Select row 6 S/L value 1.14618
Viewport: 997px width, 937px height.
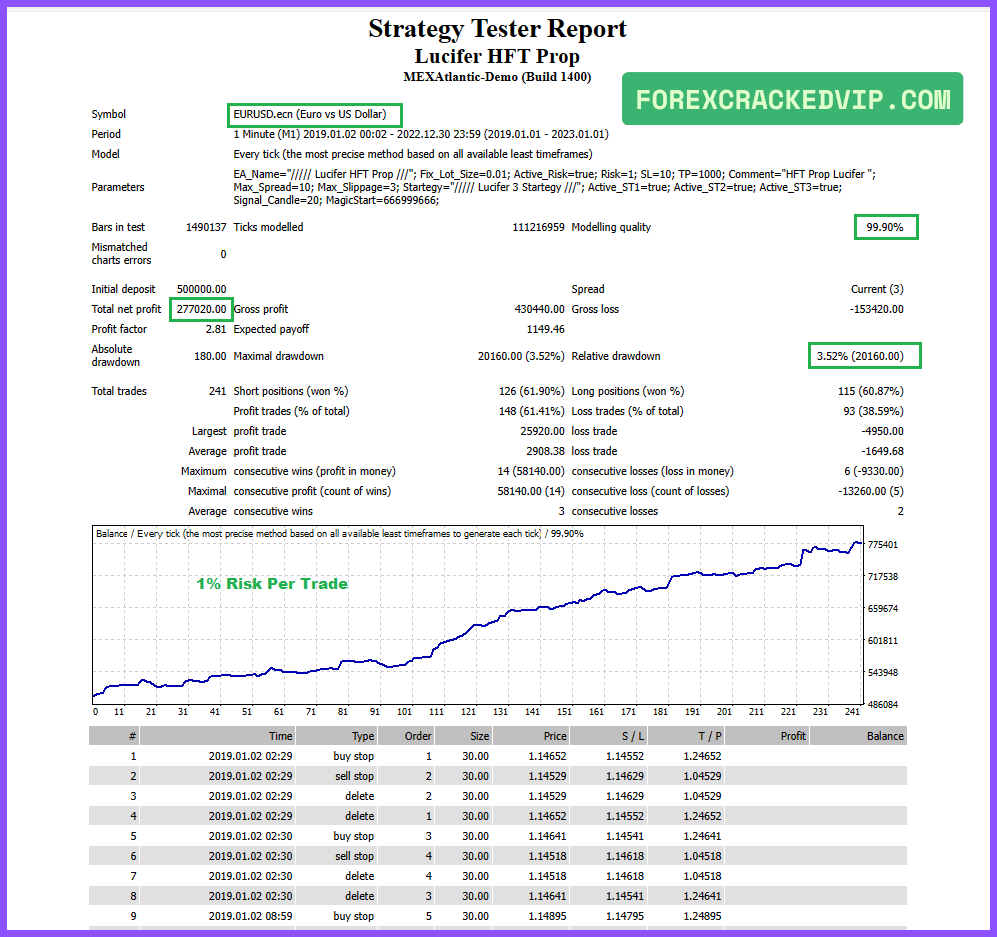[x=624, y=856]
